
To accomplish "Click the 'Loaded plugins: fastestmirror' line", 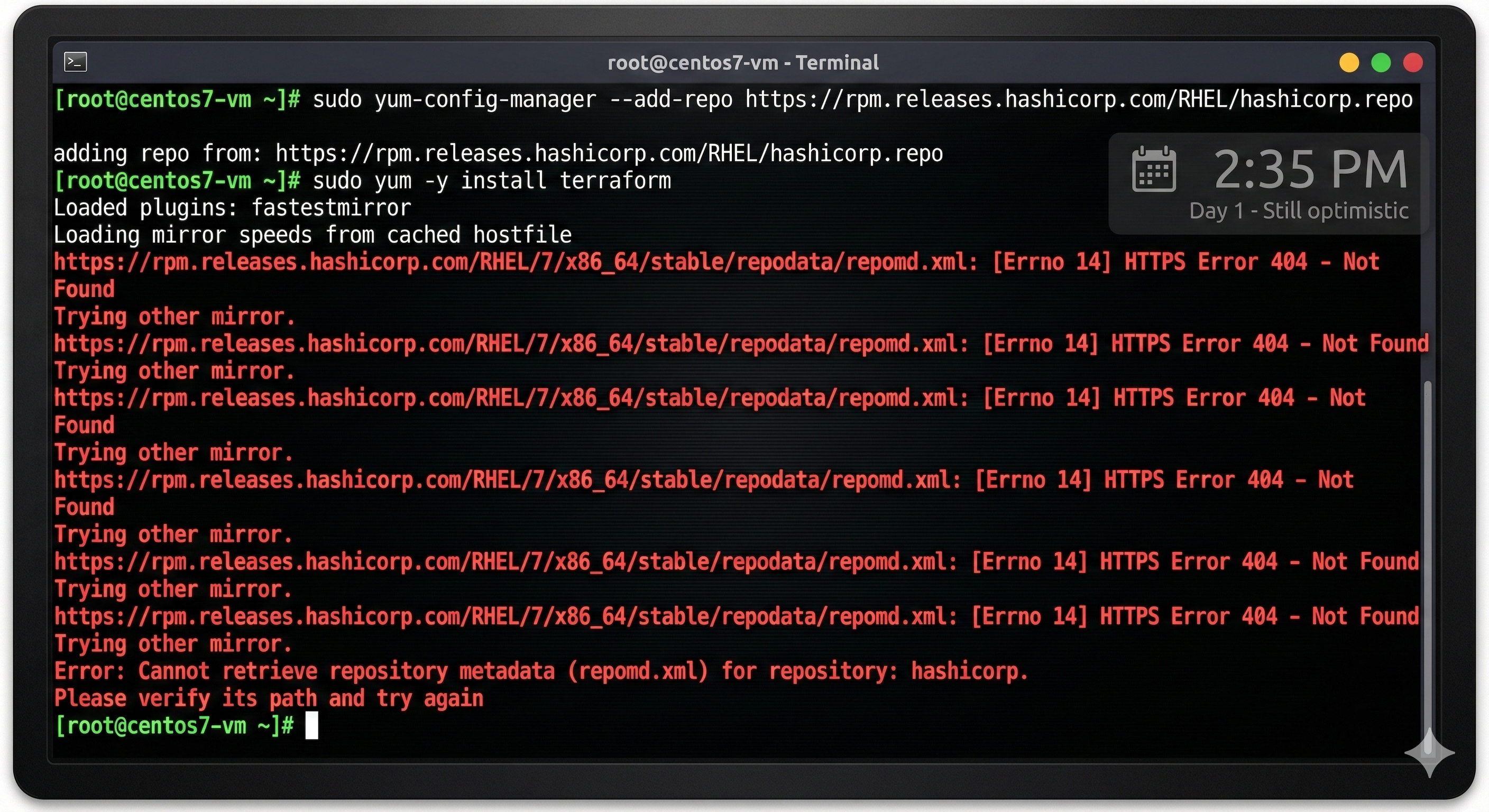I will point(232,208).
